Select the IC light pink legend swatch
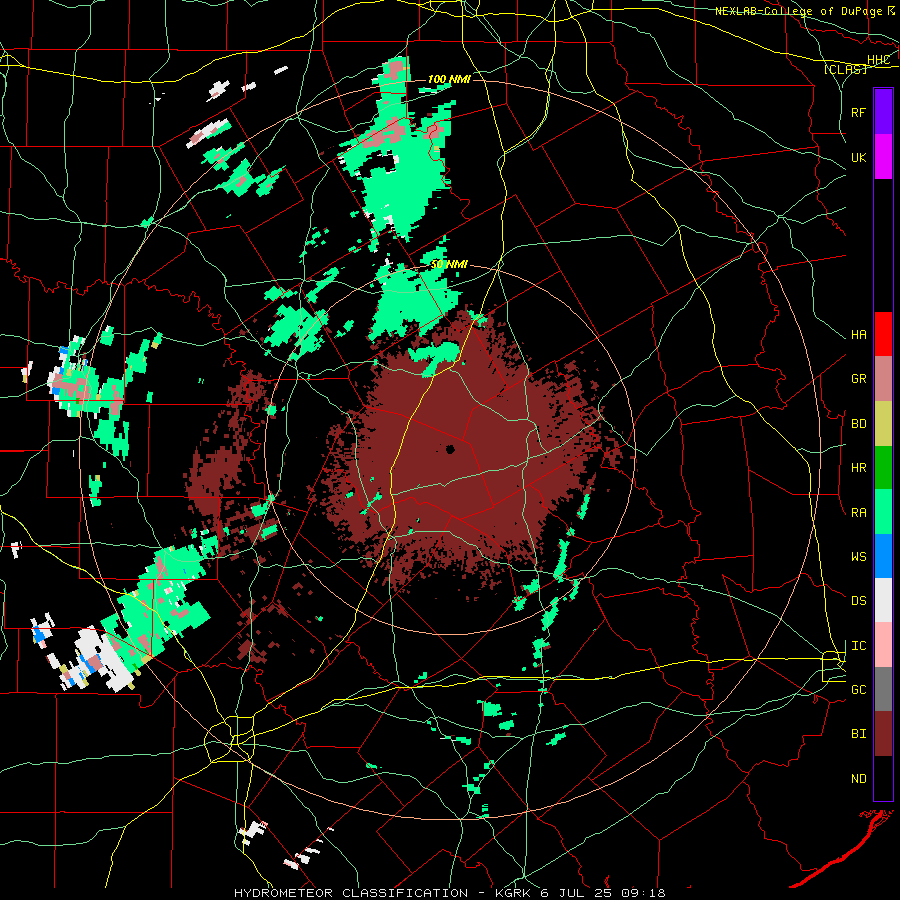900x900 pixels. pos(883,645)
